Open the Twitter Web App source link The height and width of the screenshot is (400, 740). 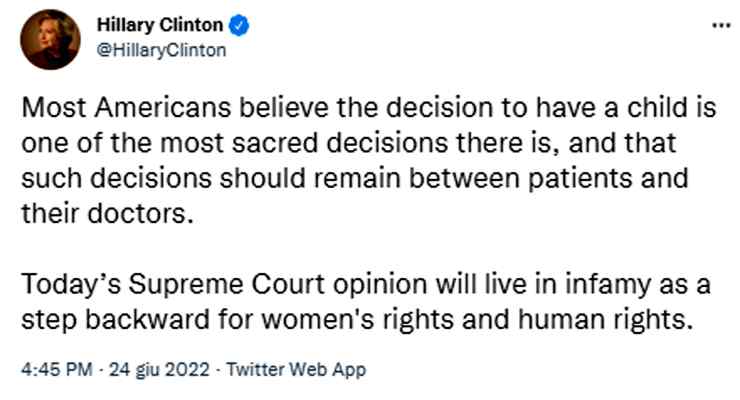(x=296, y=370)
